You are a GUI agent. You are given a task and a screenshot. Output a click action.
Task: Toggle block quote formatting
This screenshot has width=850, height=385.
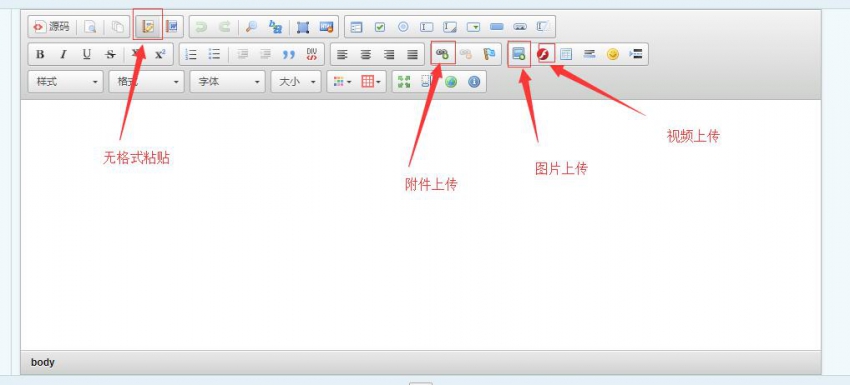[x=289, y=54]
